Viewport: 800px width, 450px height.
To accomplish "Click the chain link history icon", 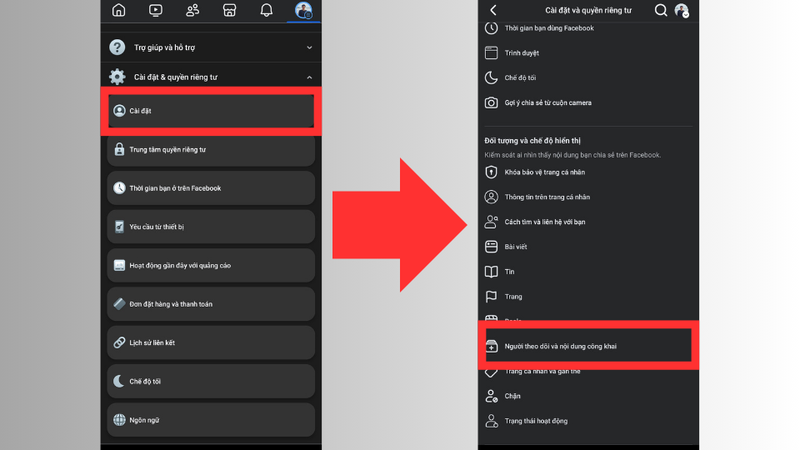I will [x=119, y=342].
